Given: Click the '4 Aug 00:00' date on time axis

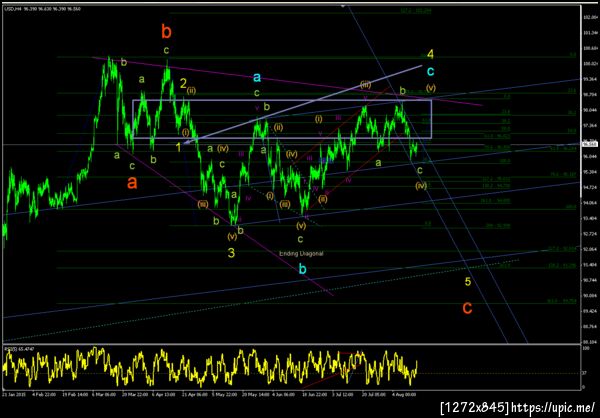Looking at the screenshot, I should click(404, 393).
